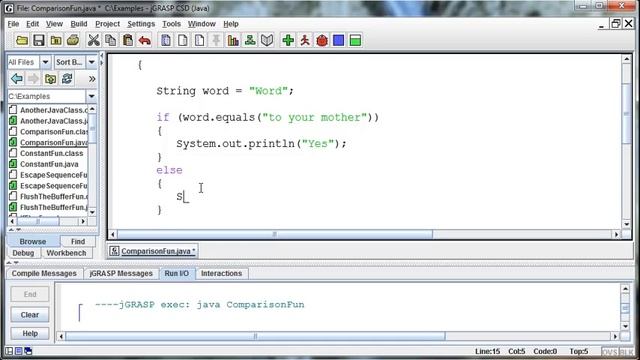Switch to the Find tab

[78, 242]
